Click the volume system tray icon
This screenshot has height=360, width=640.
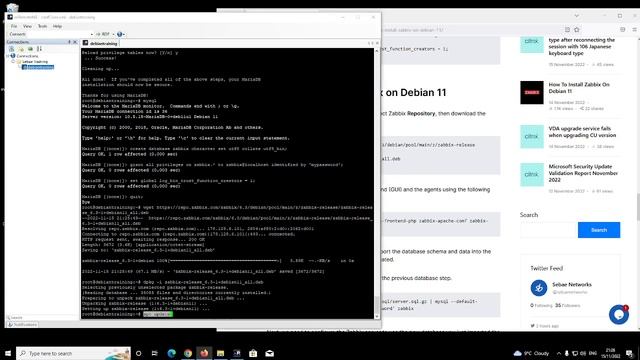point(583,353)
